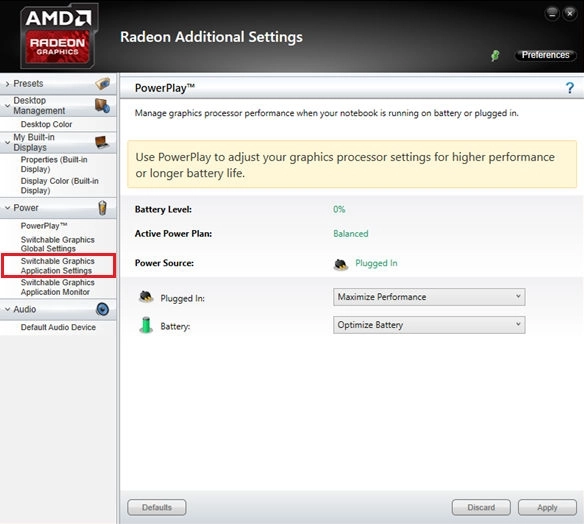The height and width of the screenshot is (524, 584).
Task: Click the Audio section header label
Action: tap(25, 309)
